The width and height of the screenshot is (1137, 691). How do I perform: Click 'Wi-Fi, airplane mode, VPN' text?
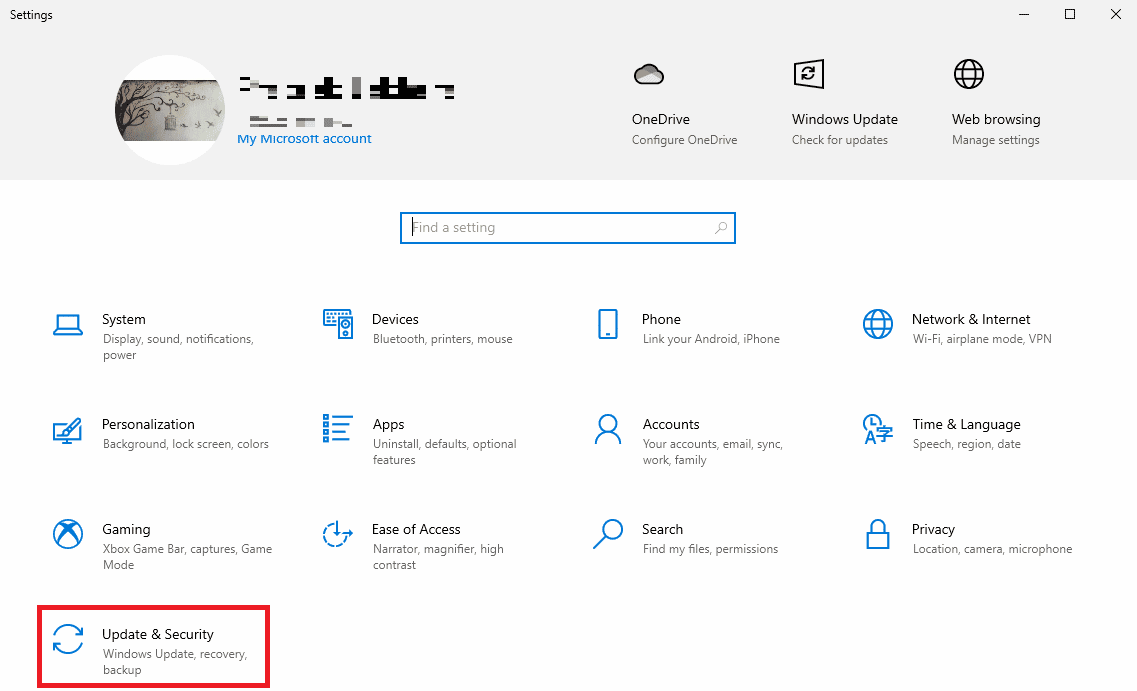[x=982, y=339]
